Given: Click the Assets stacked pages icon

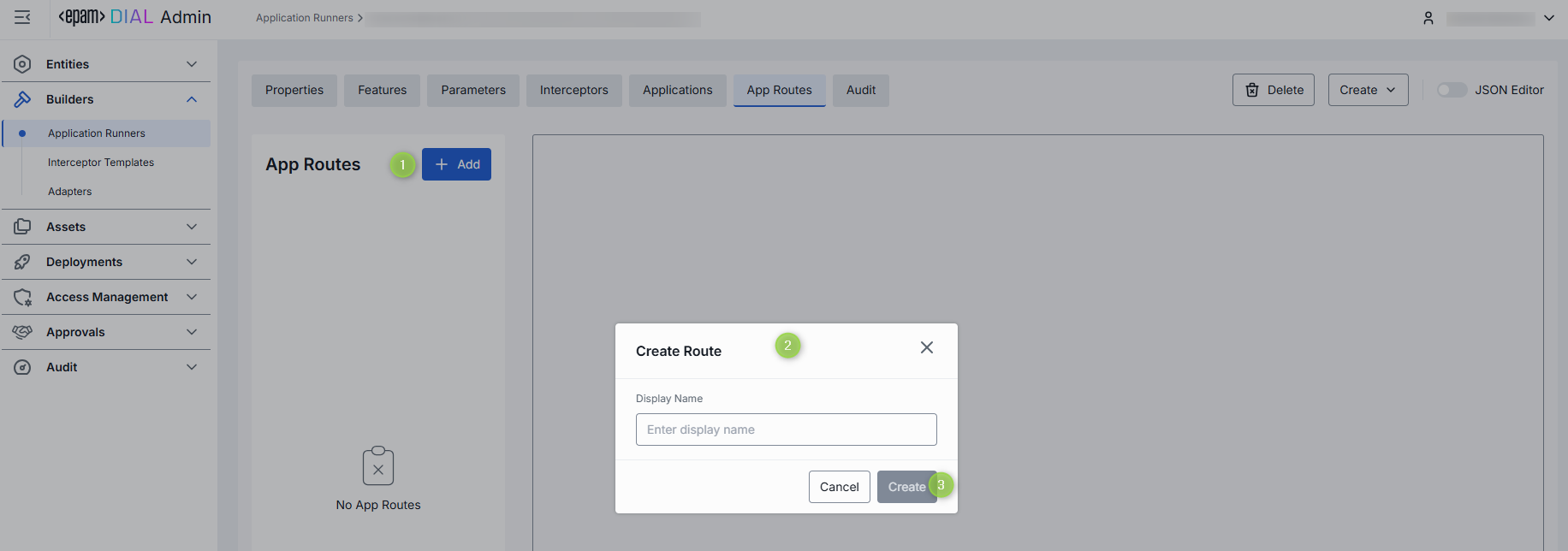Looking at the screenshot, I should click(23, 227).
